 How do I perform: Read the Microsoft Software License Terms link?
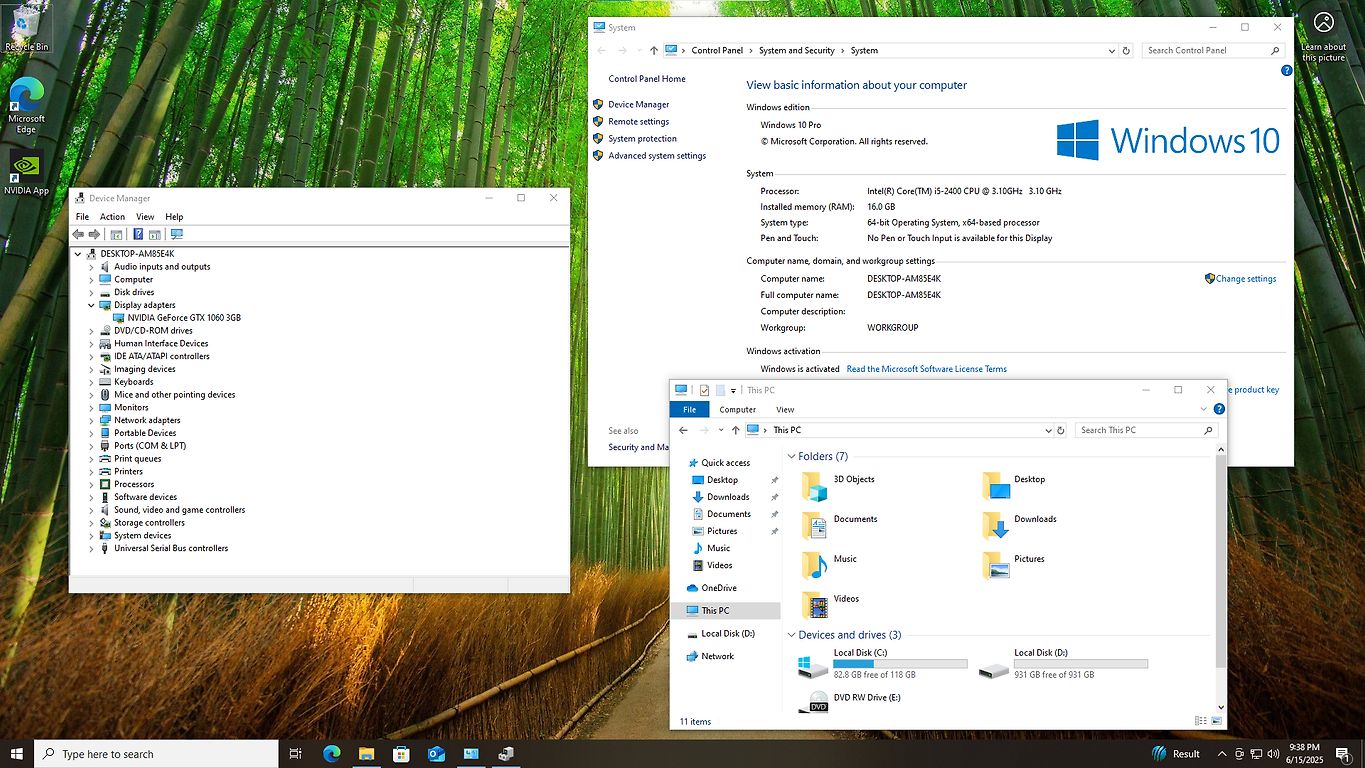[926, 369]
